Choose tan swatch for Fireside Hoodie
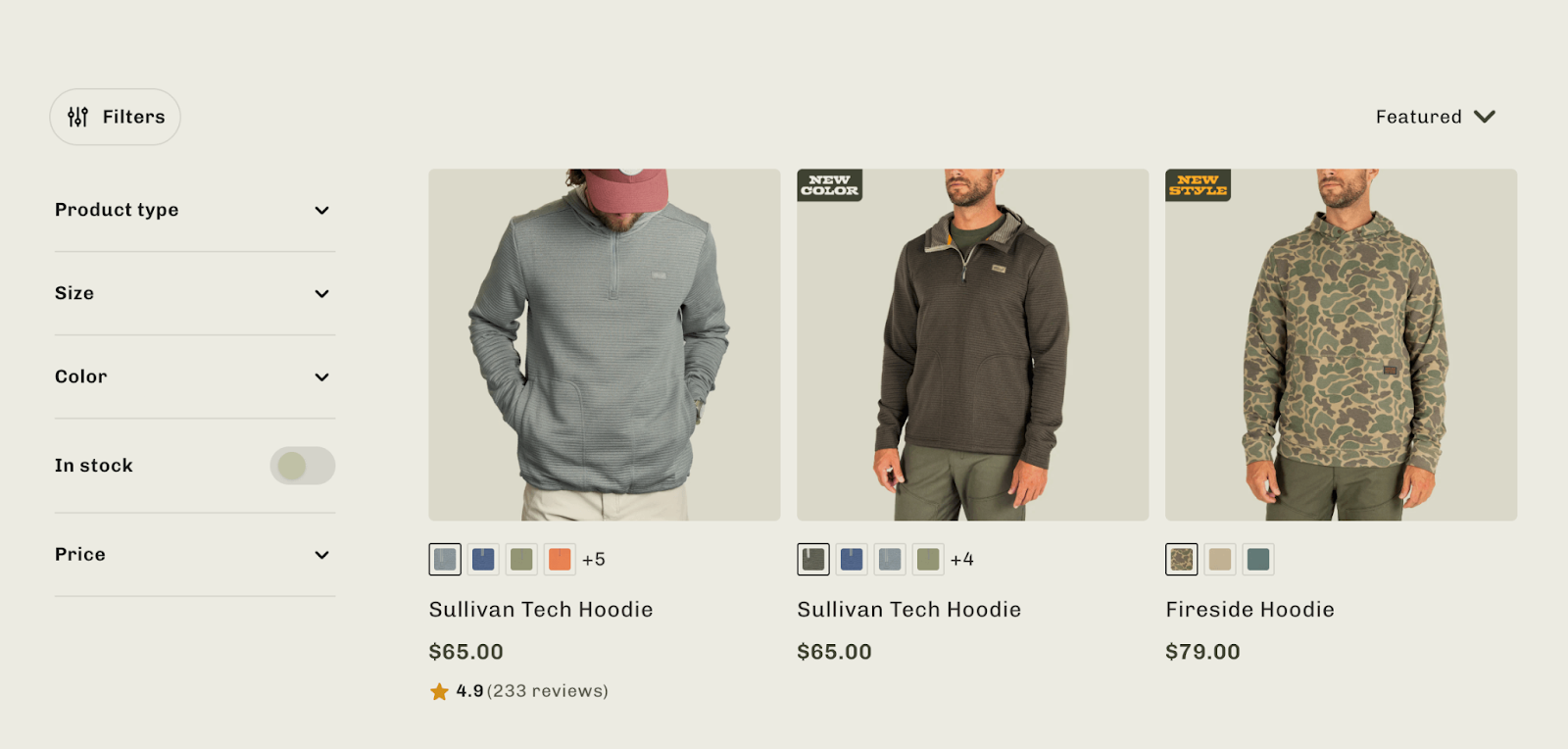 pos(1220,559)
